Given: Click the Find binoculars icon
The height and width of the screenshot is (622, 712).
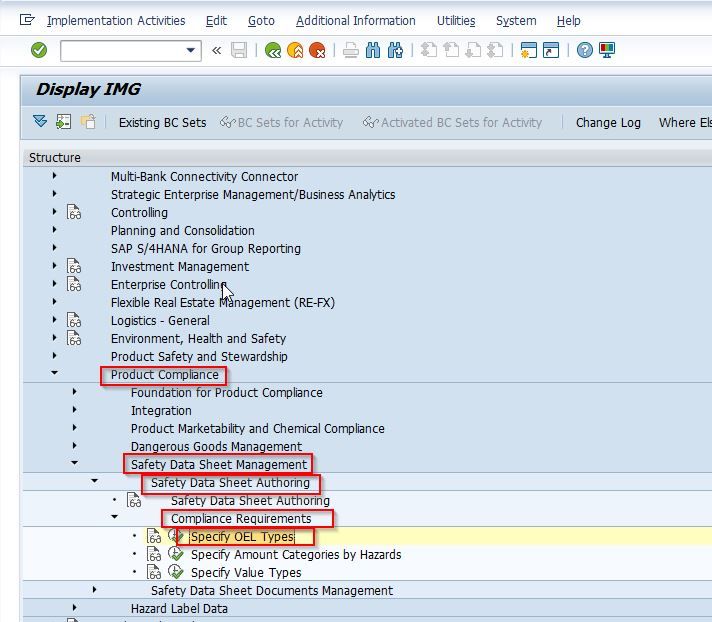Looking at the screenshot, I should [x=373, y=50].
